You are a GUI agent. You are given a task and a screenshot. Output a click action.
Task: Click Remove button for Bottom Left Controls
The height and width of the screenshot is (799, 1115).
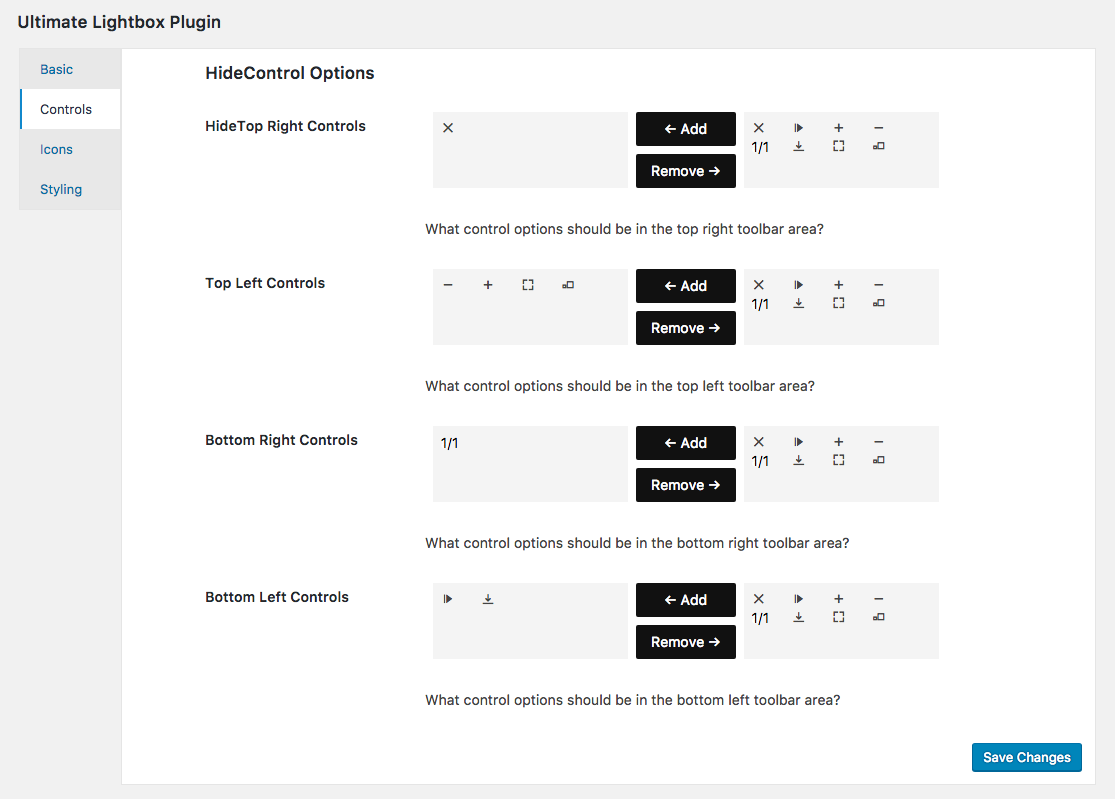[x=685, y=642]
